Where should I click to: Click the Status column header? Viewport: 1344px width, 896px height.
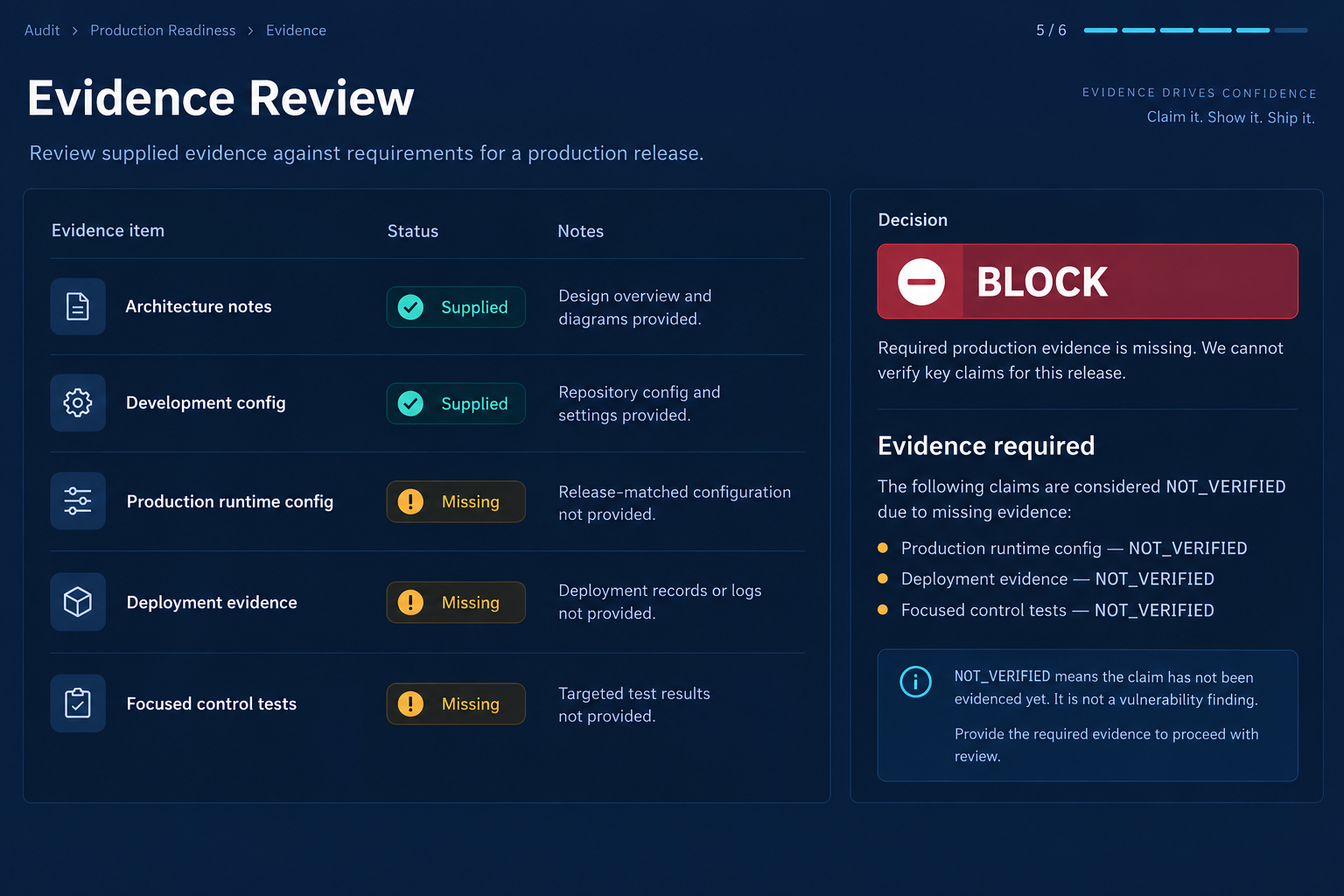tap(413, 231)
